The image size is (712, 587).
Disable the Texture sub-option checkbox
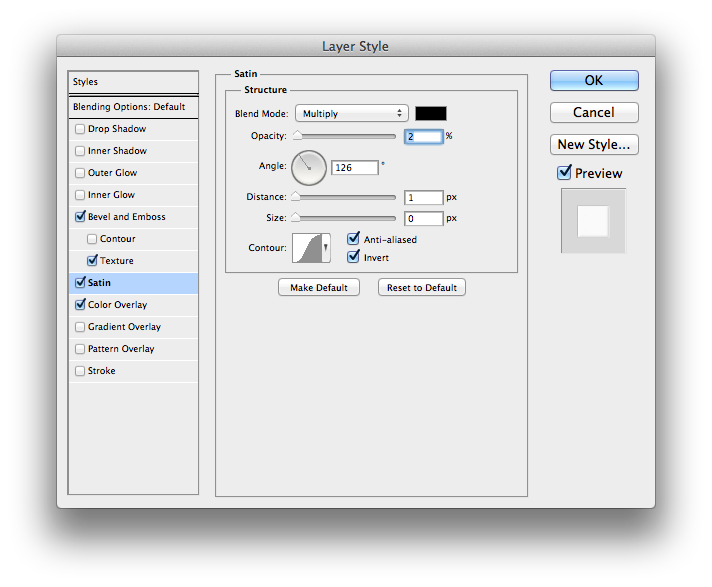tap(92, 261)
